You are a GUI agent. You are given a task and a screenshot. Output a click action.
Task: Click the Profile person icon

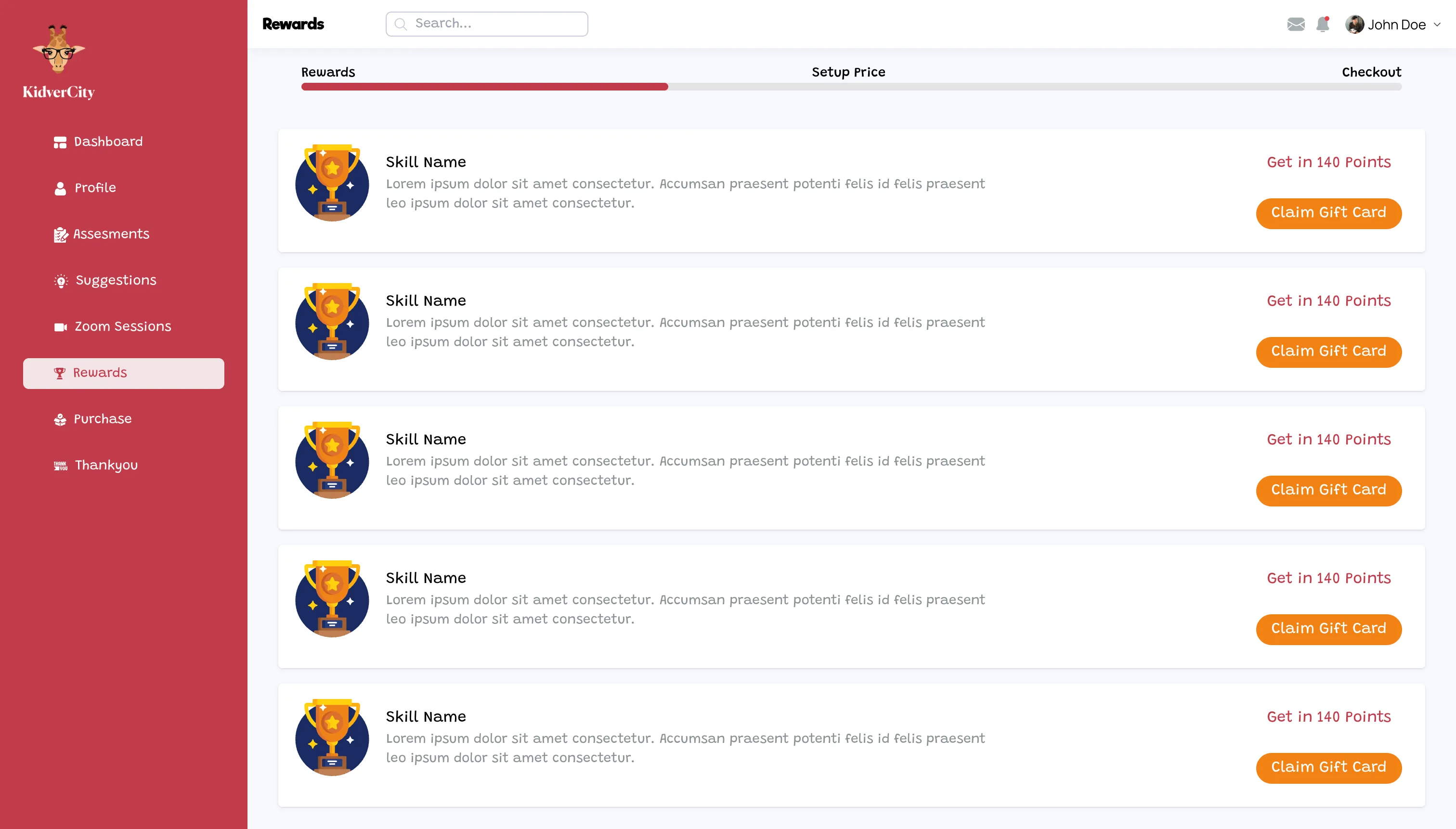pos(60,188)
